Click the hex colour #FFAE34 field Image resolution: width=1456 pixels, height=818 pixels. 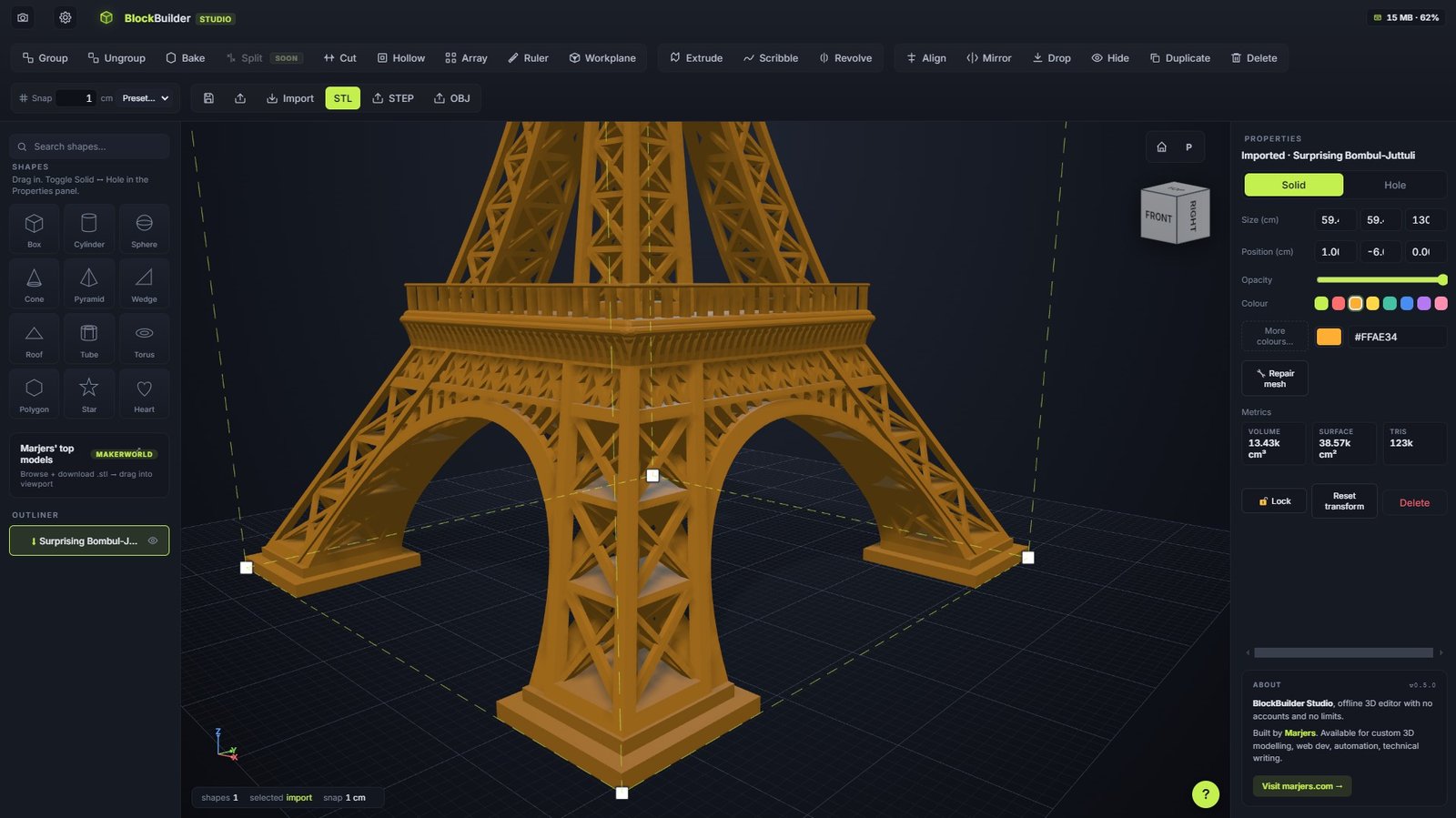(1397, 337)
